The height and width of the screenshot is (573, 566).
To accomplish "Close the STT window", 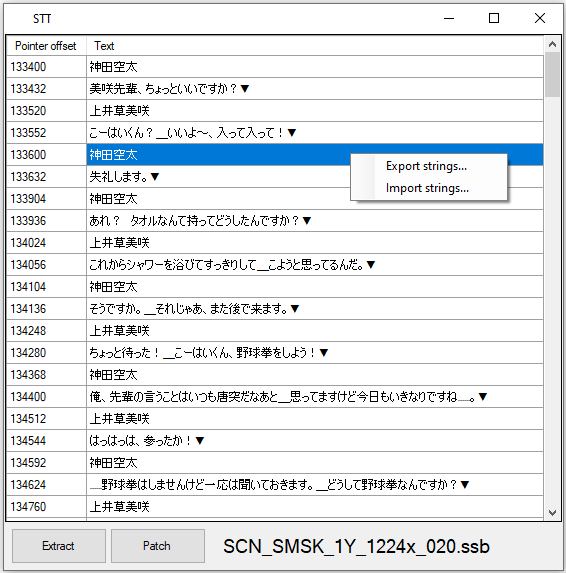I will [540, 18].
